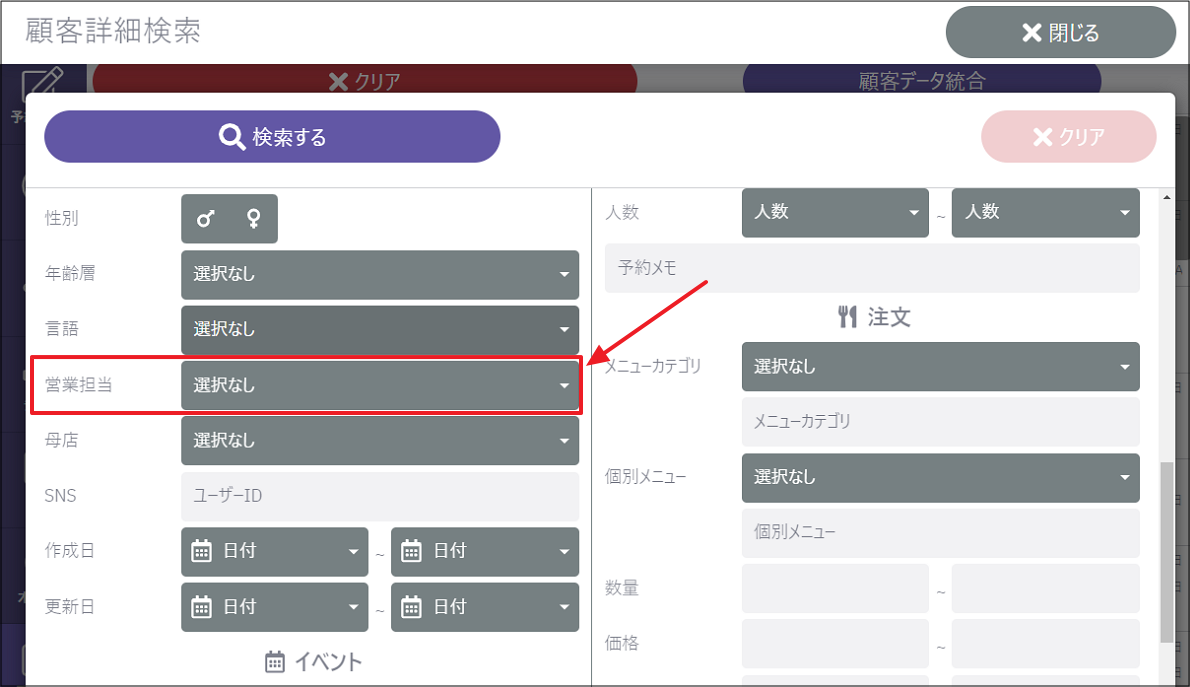
Task: Click the 数量 minimum input field
Action: 835,588
